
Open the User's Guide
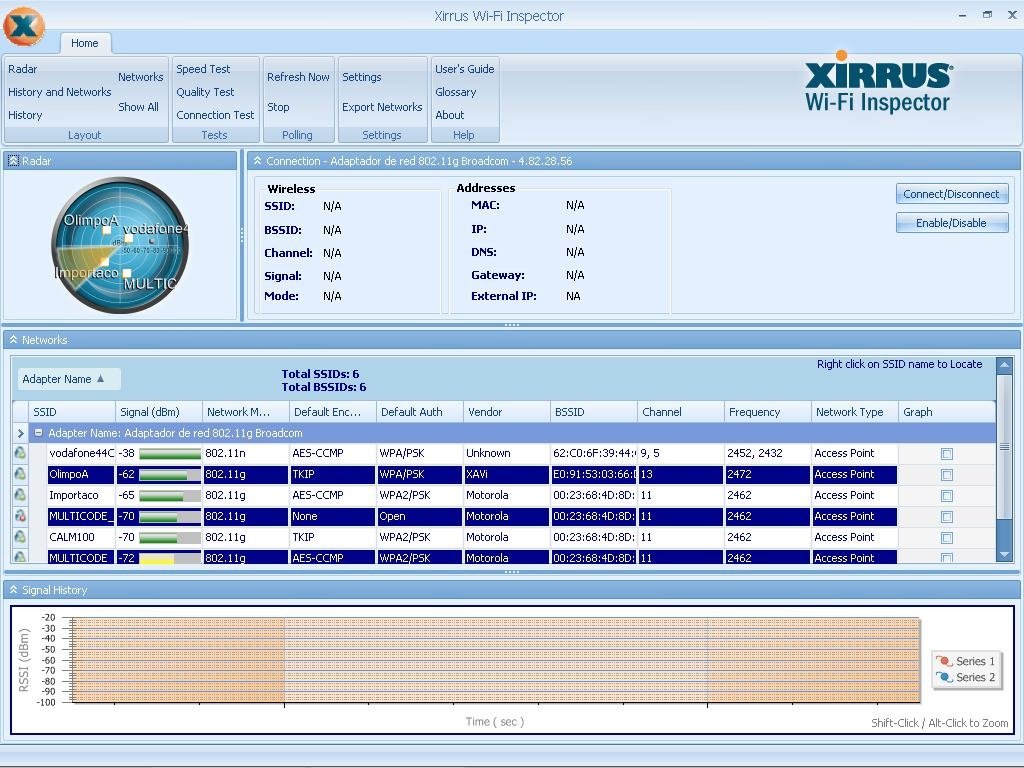pos(464,69)
